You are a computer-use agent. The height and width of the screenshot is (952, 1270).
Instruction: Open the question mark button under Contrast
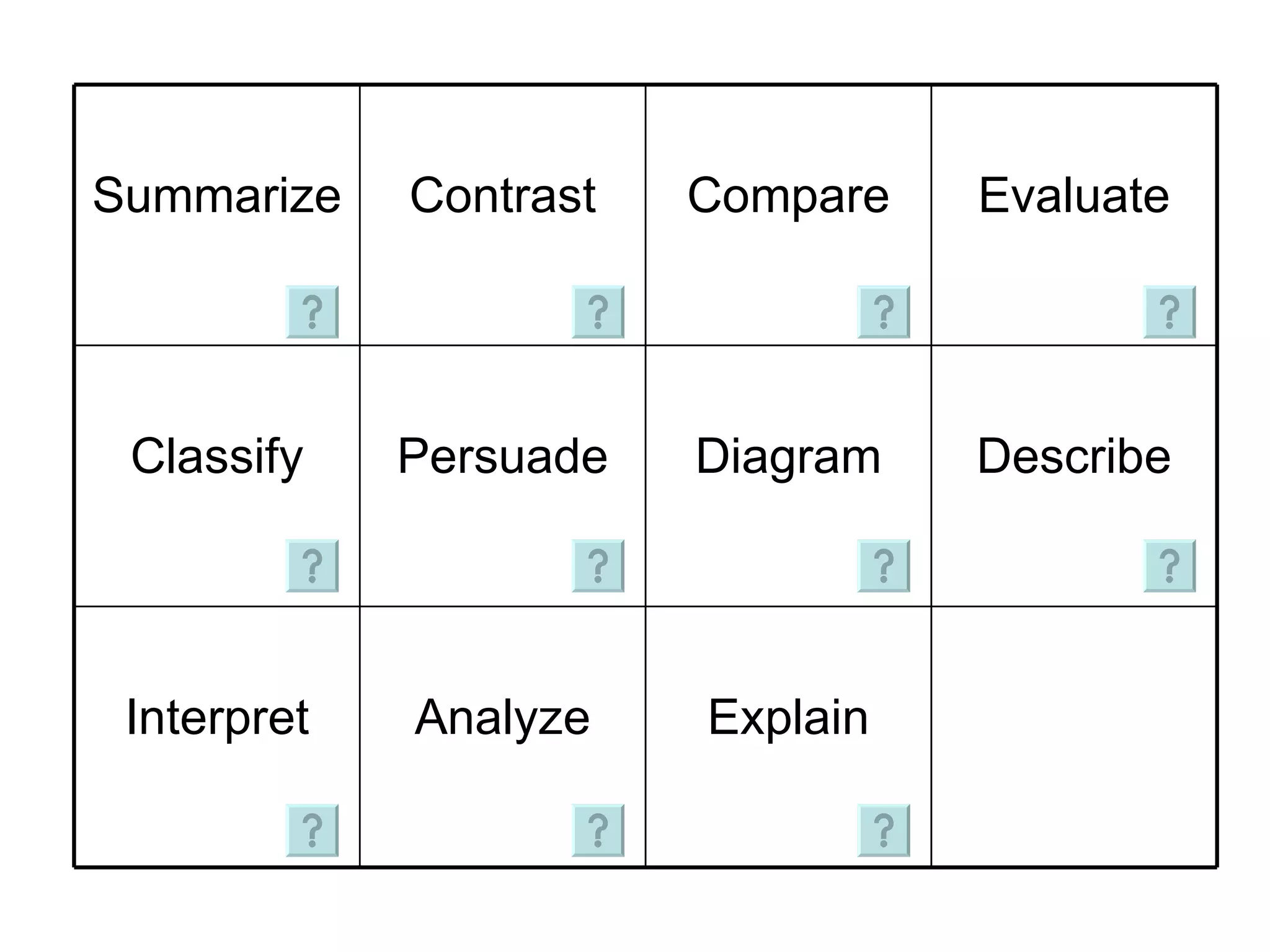[598, 312]
